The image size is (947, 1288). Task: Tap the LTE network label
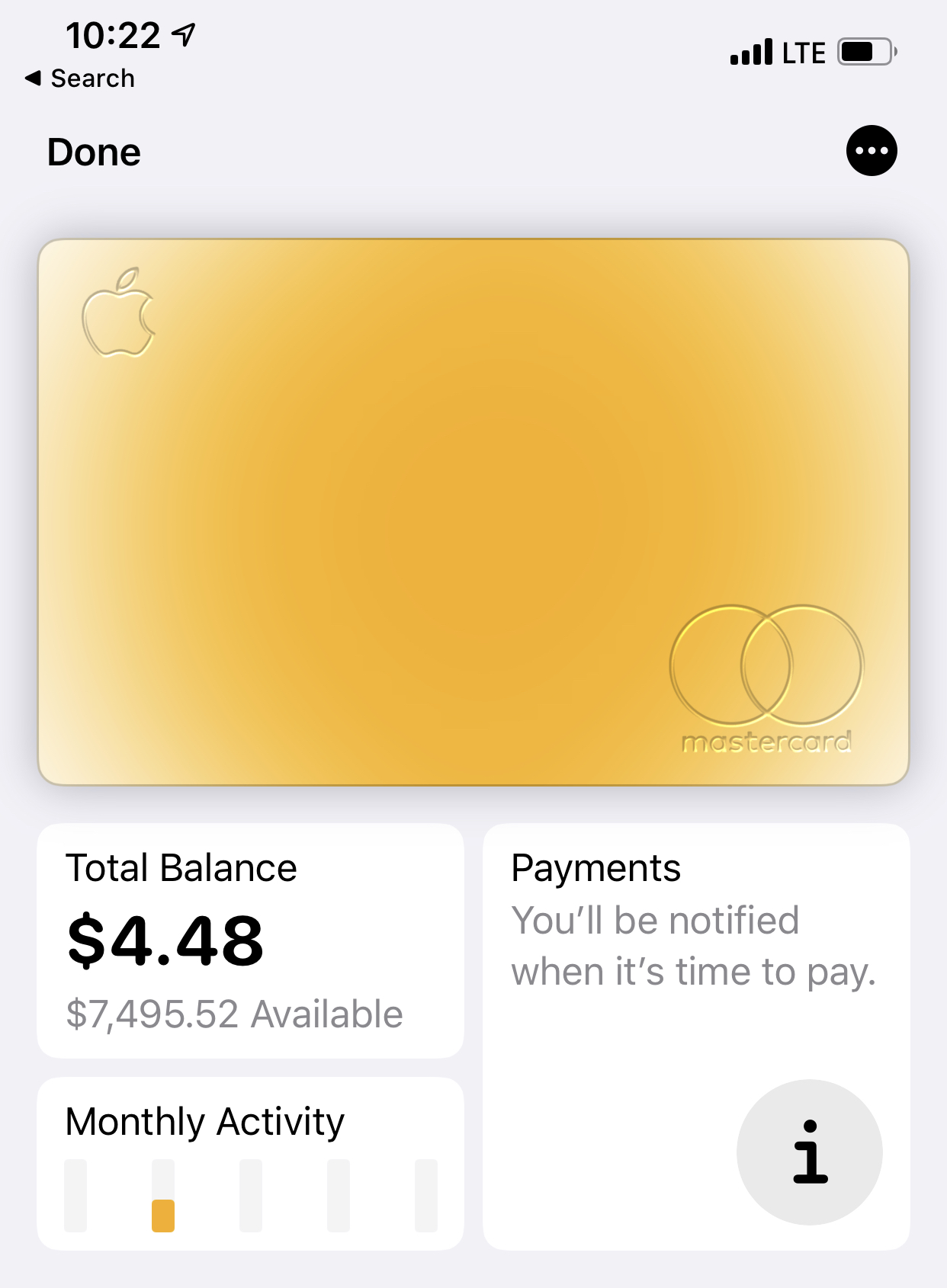(x=804, y=53)
